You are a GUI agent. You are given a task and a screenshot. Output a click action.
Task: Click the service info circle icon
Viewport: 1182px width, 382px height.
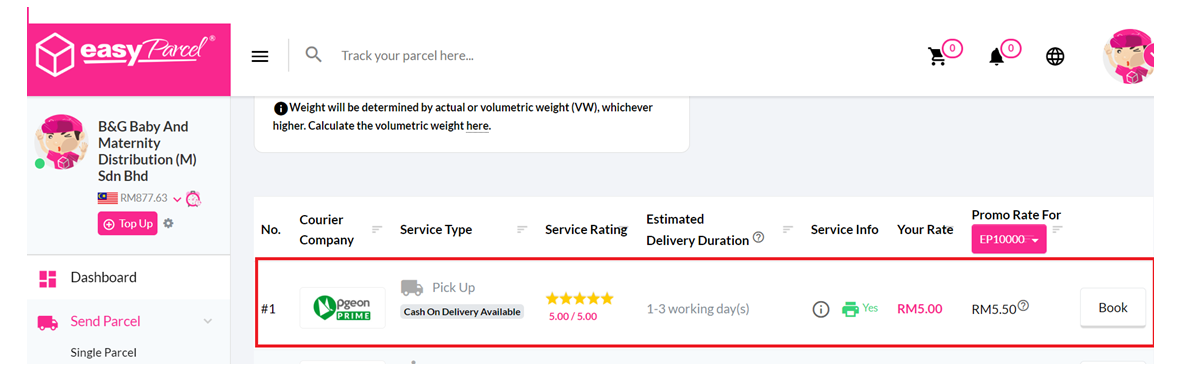click(821, 309)
